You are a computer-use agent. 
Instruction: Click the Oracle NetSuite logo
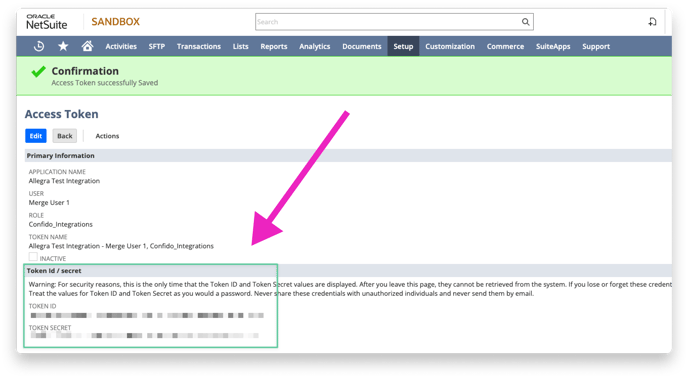tap(47, 22)
